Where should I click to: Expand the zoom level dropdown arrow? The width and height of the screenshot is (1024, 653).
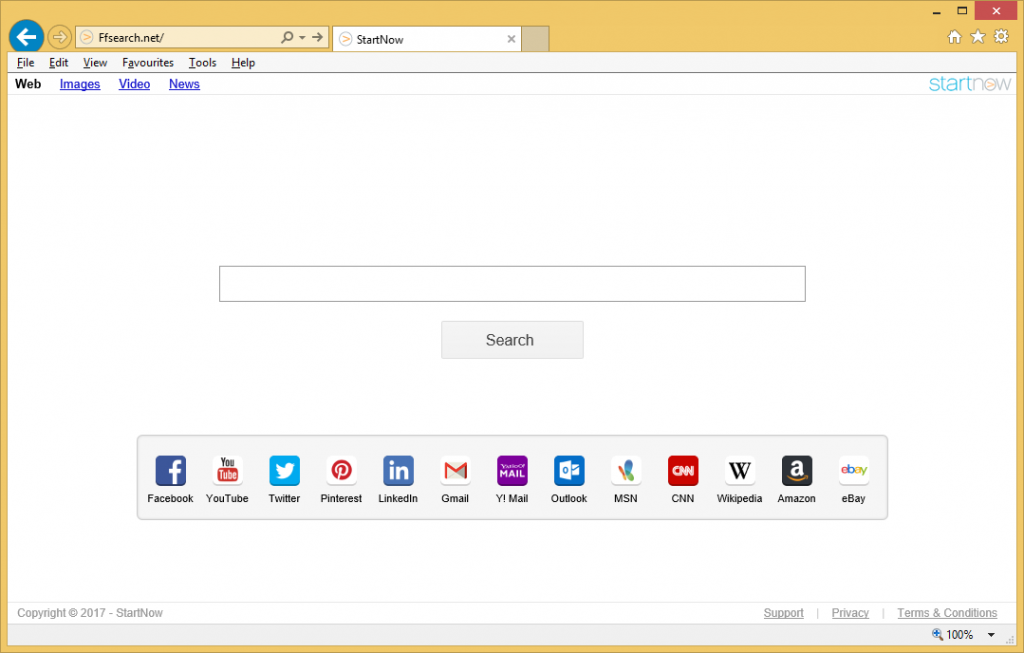991,635
